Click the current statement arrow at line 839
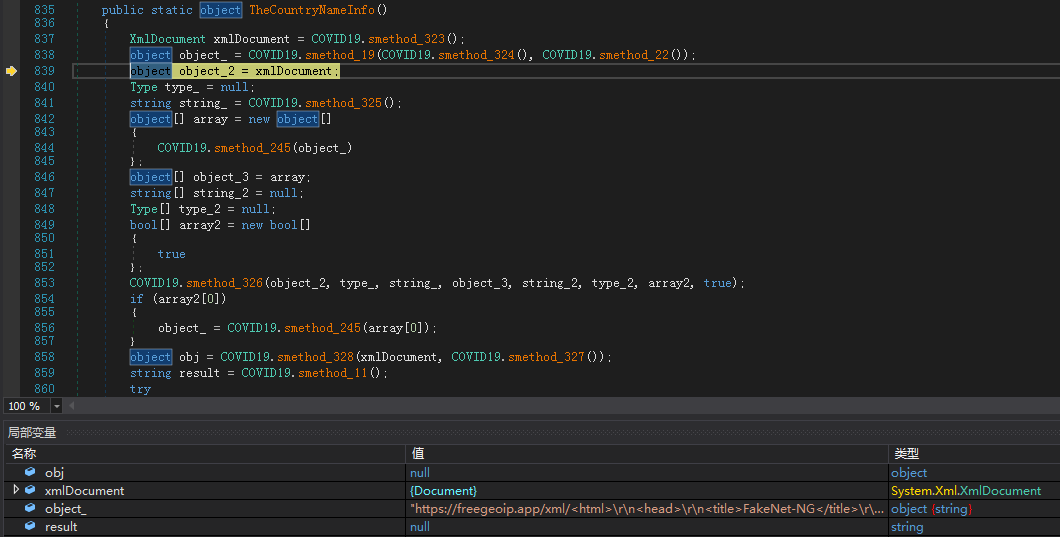Viewport: 1060px width, 537px height. pyautogui.click(x=11, y=71)
